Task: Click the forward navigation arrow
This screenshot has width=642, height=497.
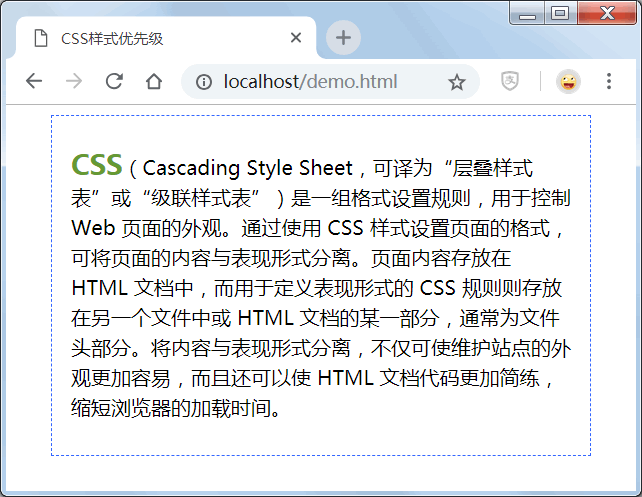Action: pos(74,82)
